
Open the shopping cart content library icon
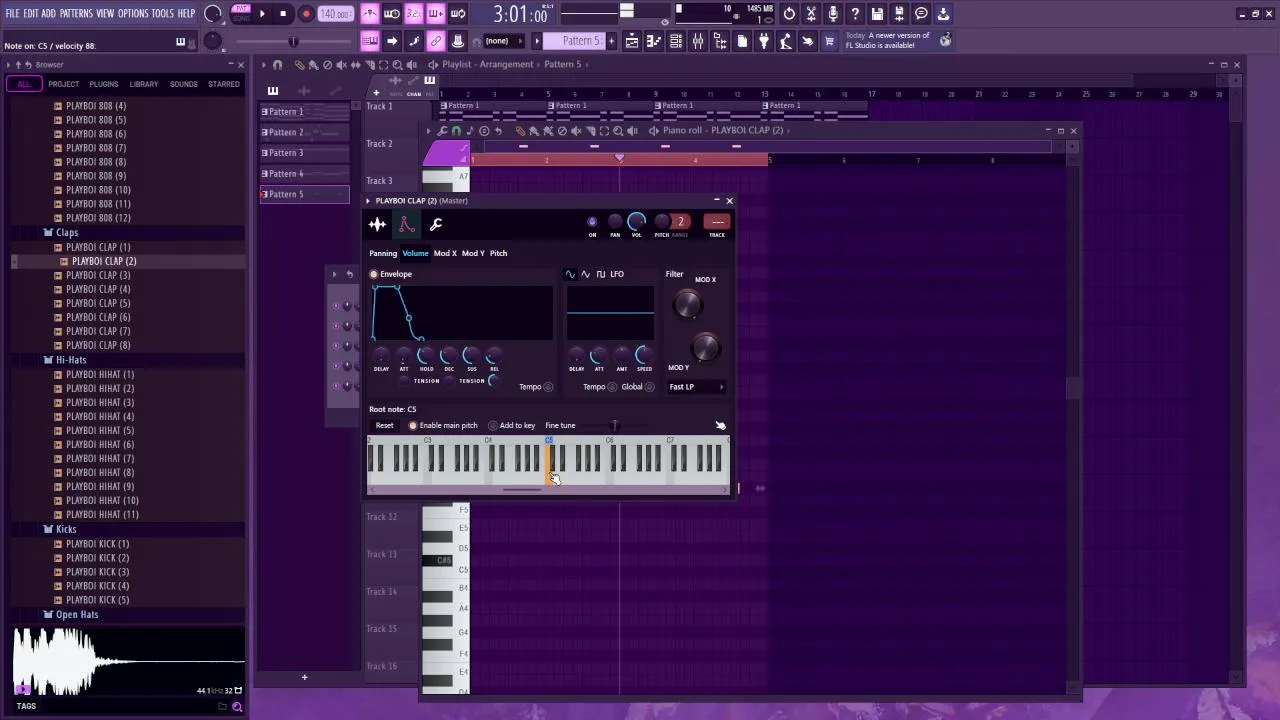pyautogui.click(x=829, y=41)
